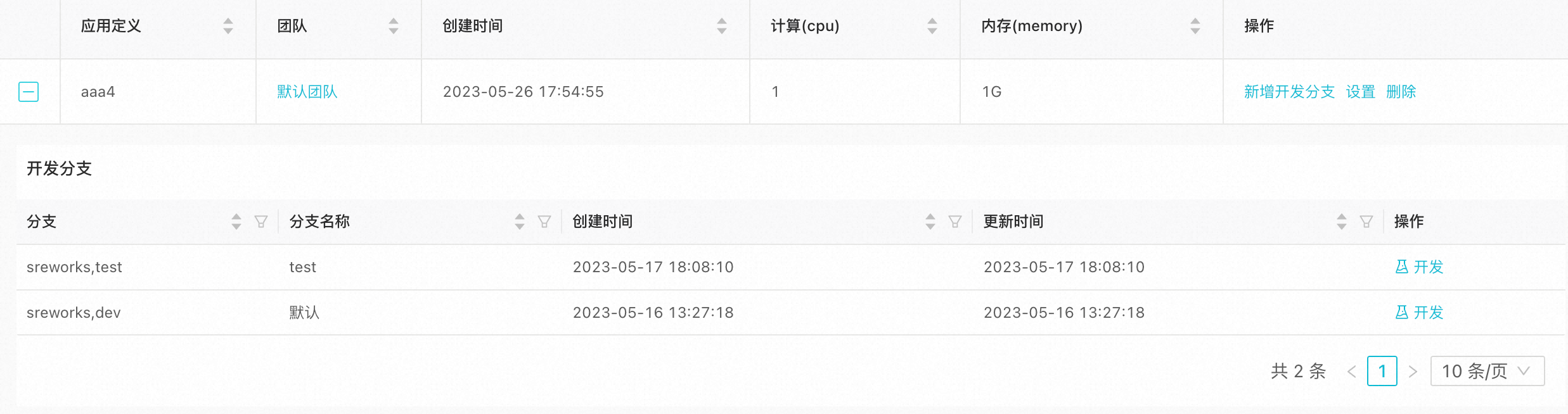Open 默认团队 team link

(307, 92)
